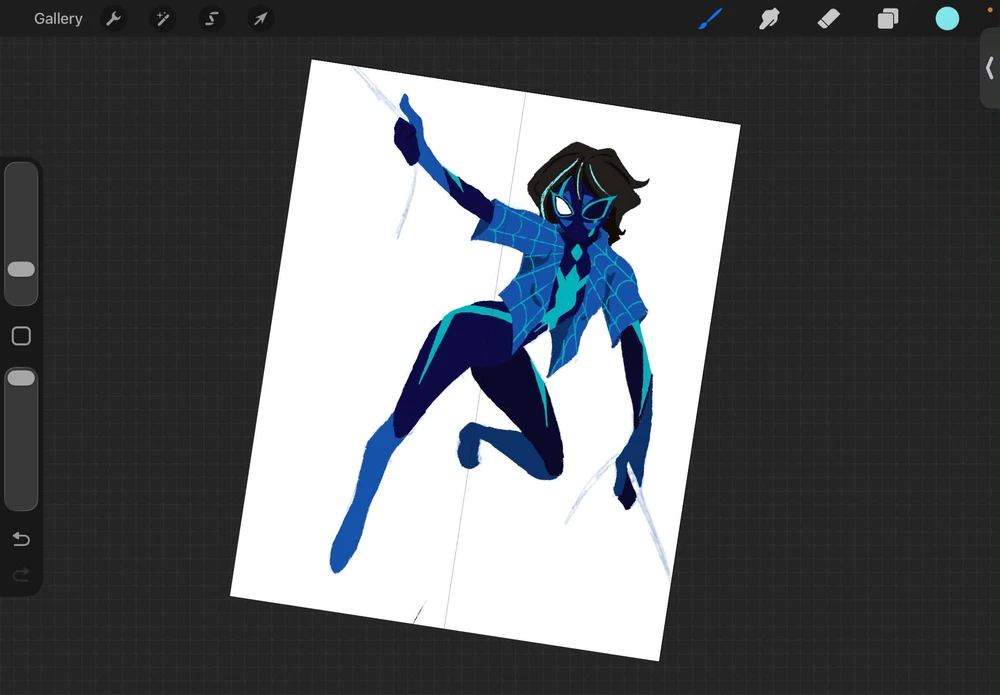Click the brush opacity slider handle
This screenshot has height=695, width=1000.
[x=21, y=378]
